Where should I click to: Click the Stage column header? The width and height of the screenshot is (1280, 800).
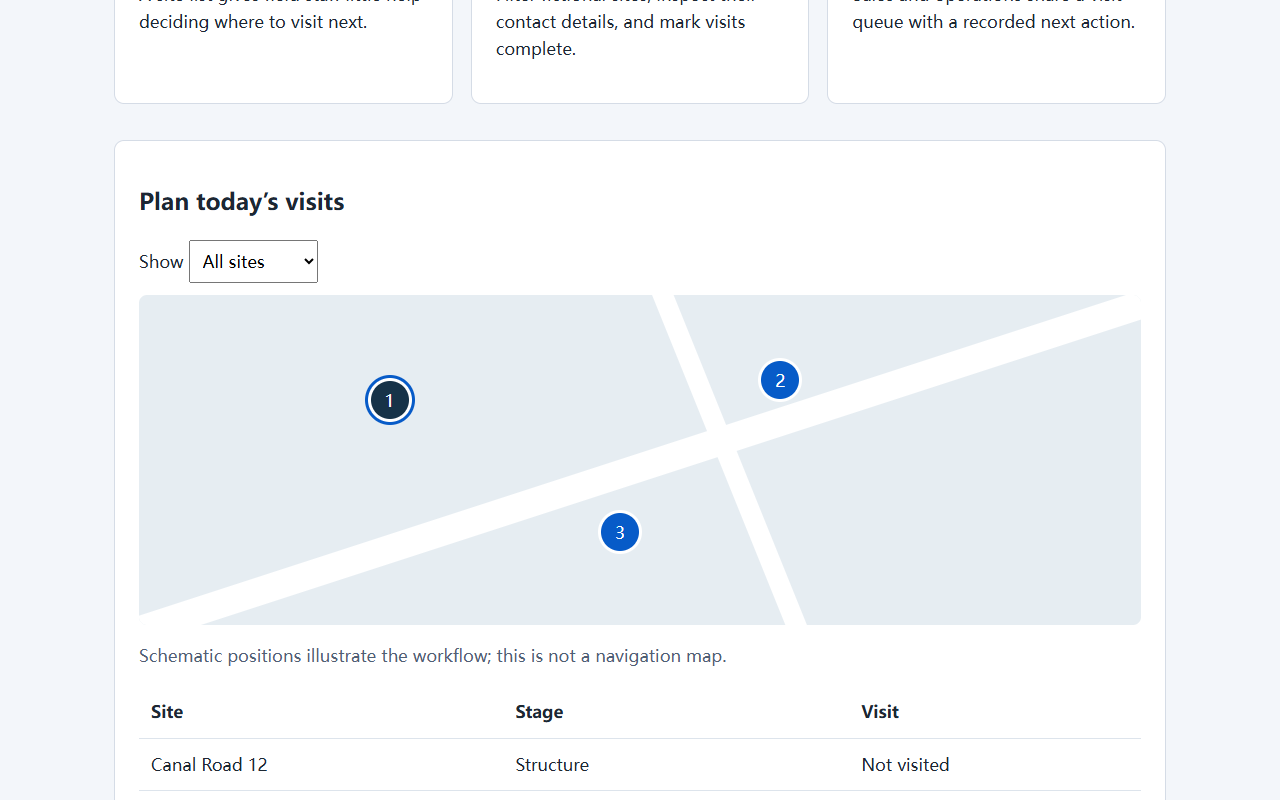(x=676, y=712)
